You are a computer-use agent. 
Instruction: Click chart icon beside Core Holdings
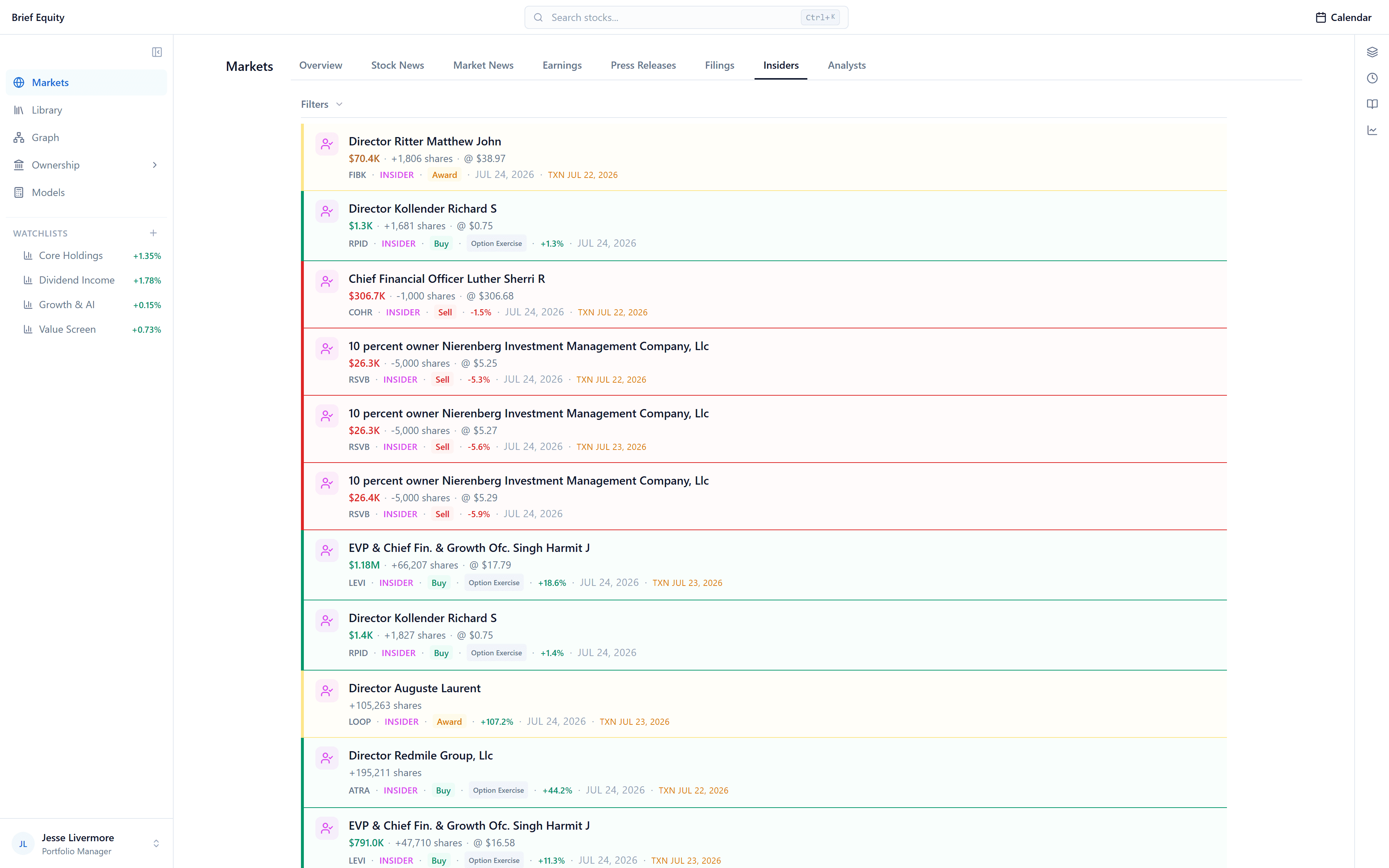(x=27, y=255)
